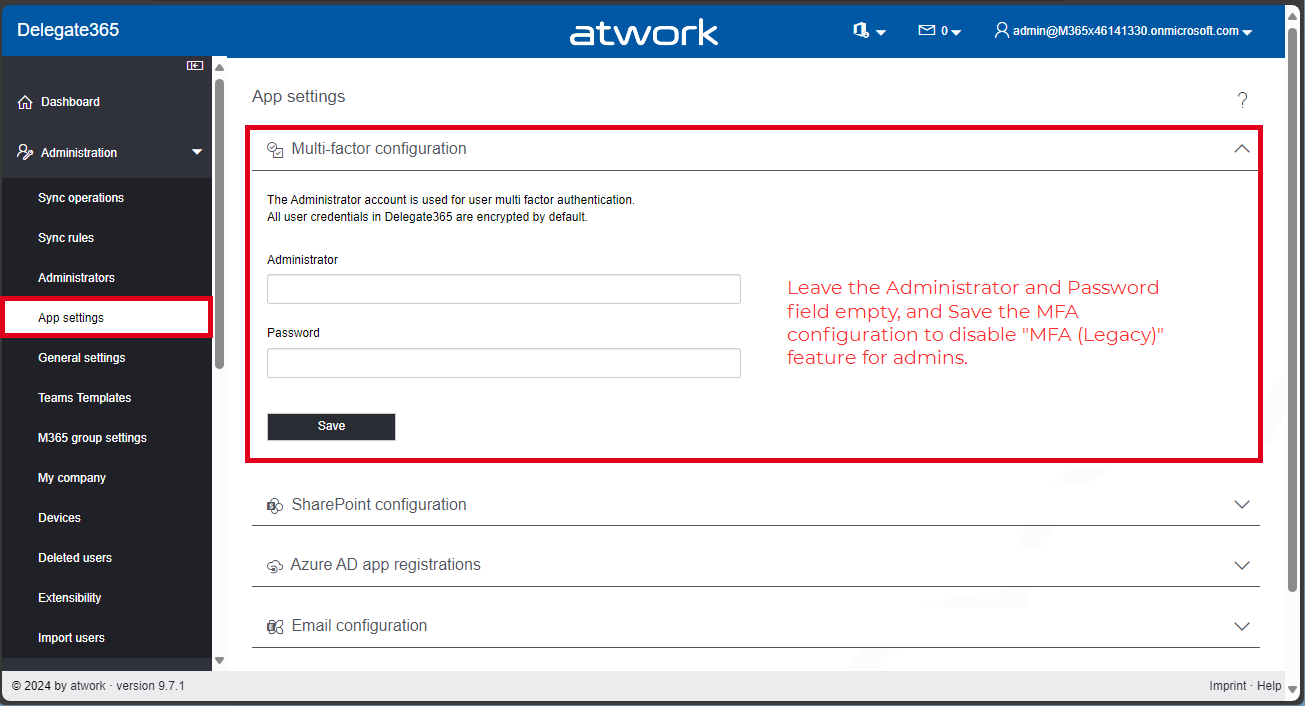The width and height of the screenshot is (1305, 706).
Task: Open the Office apps dropdown arrow
Action: pyautogui.click(x=881, y=33)
